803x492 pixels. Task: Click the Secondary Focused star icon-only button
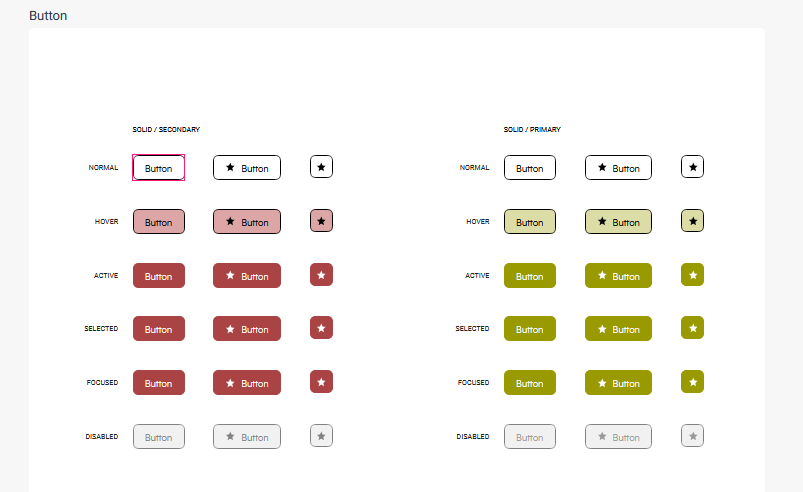click(x=321, y=382)
